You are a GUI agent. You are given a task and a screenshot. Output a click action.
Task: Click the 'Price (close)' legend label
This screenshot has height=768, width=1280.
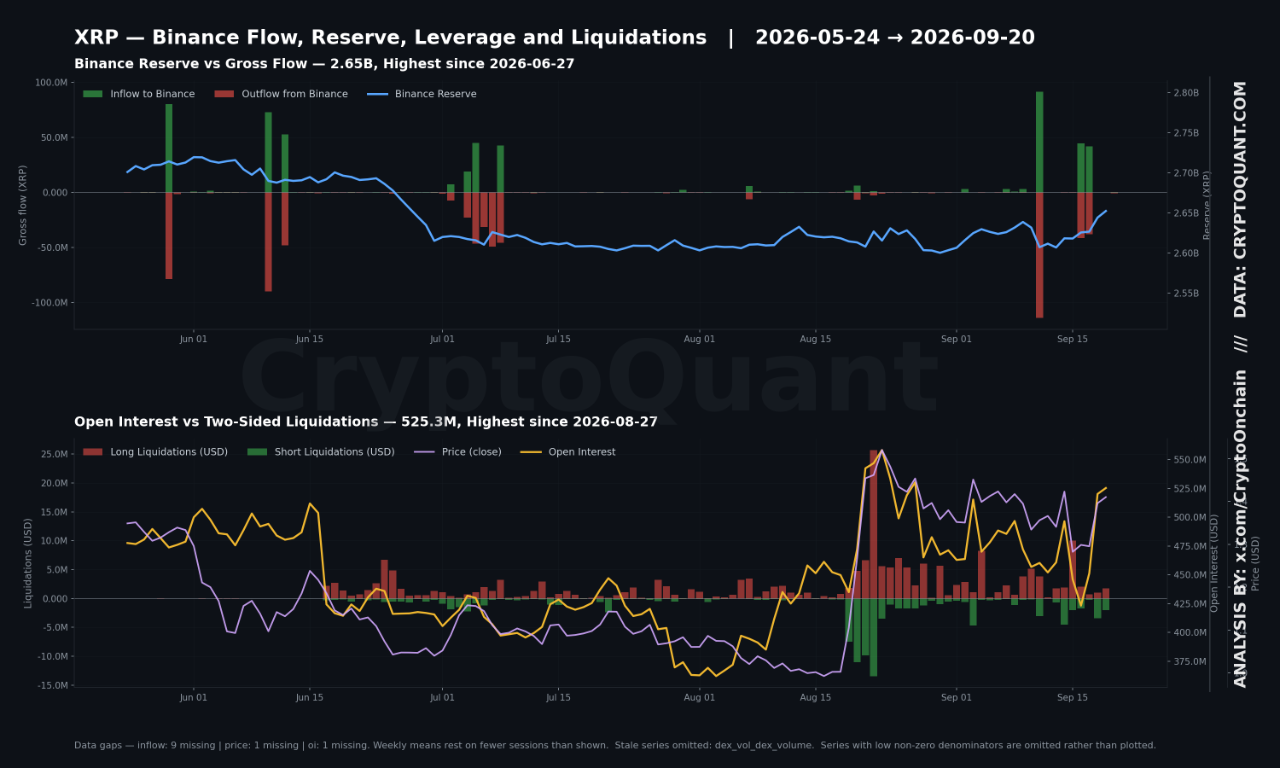tap(472, 452)
